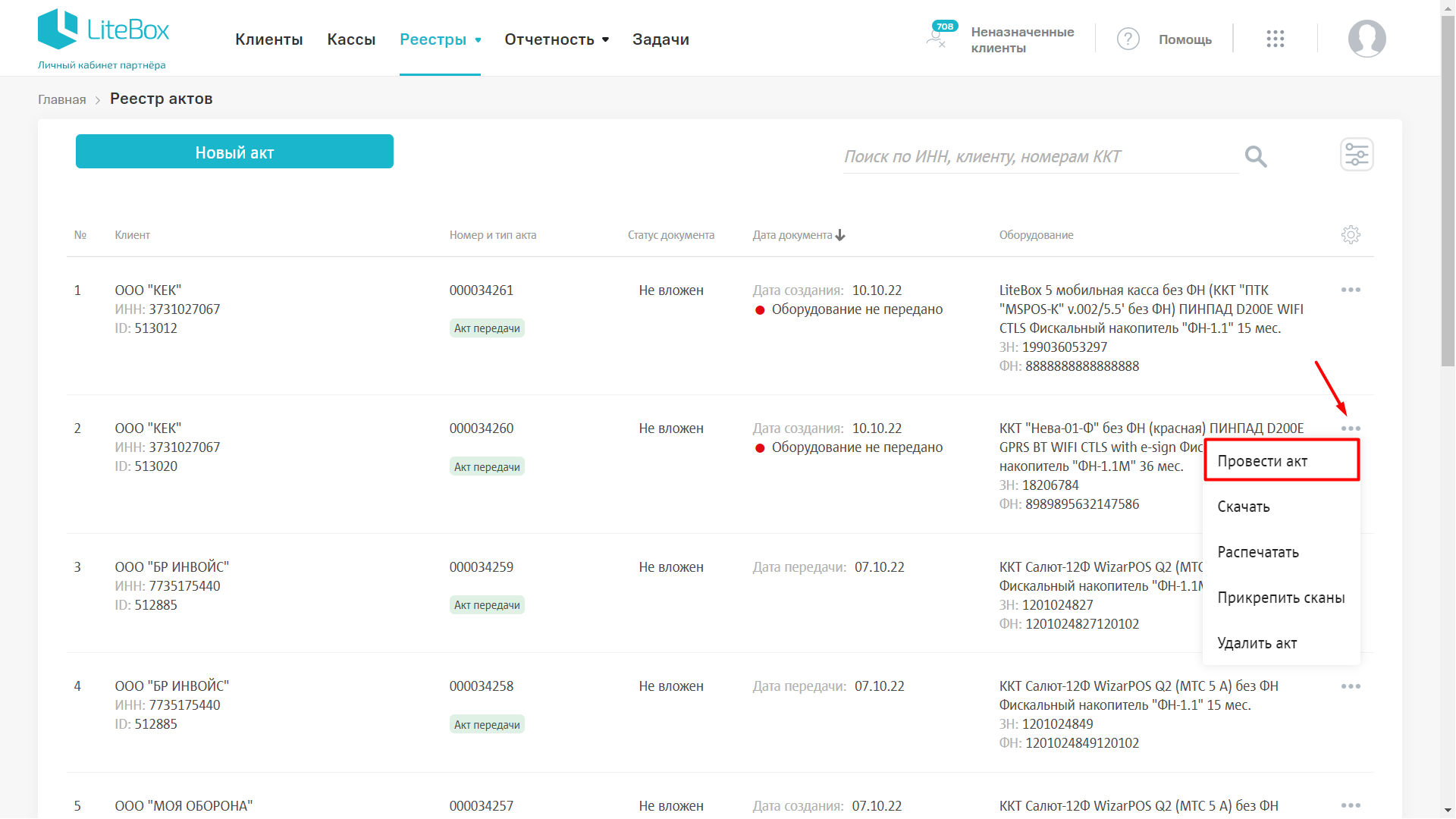Open actions menu for act 000034261

1351,290
